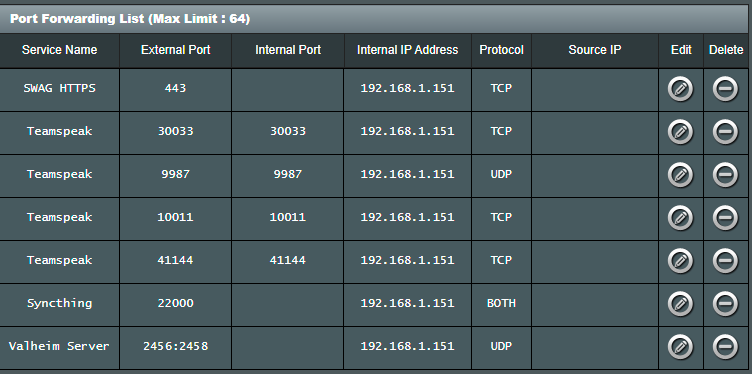The image size is (752, 374).
Task: Edit the Teamspeak 10011 port rule
Action: (x=680, y=218)
